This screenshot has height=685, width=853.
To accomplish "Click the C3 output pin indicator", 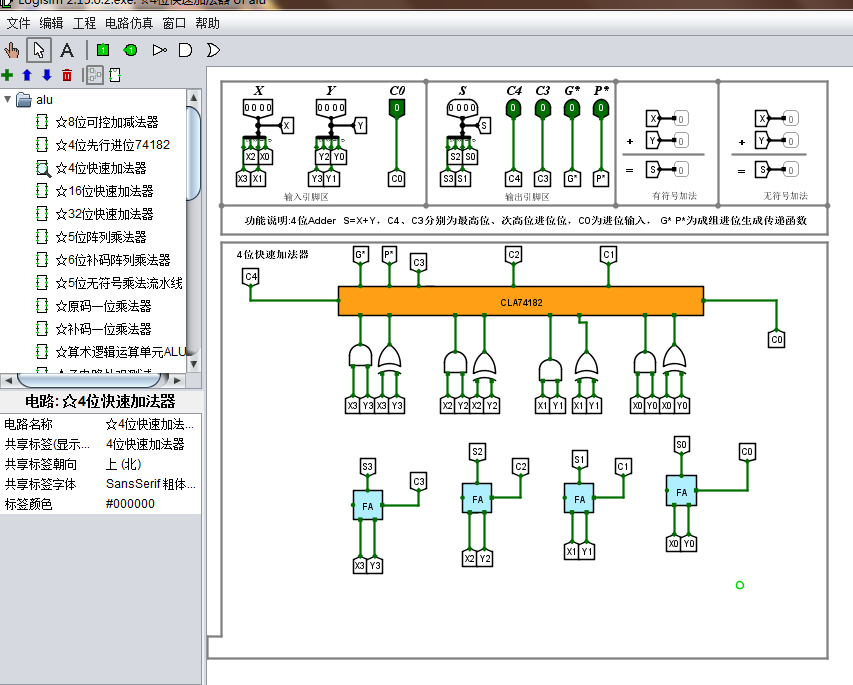I will [x=542, y=108].
